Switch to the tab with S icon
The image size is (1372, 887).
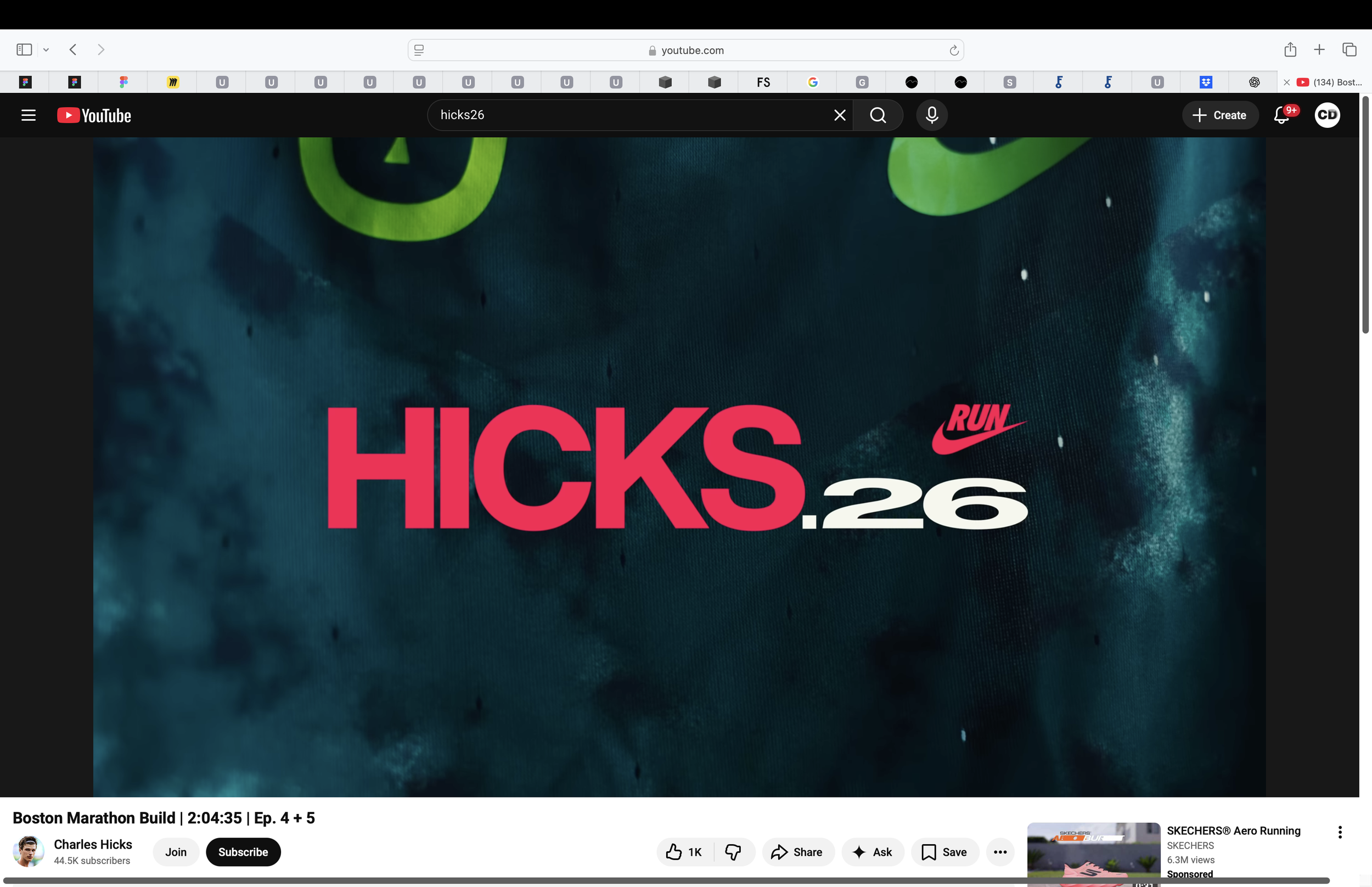click(x=1009, y=82)
